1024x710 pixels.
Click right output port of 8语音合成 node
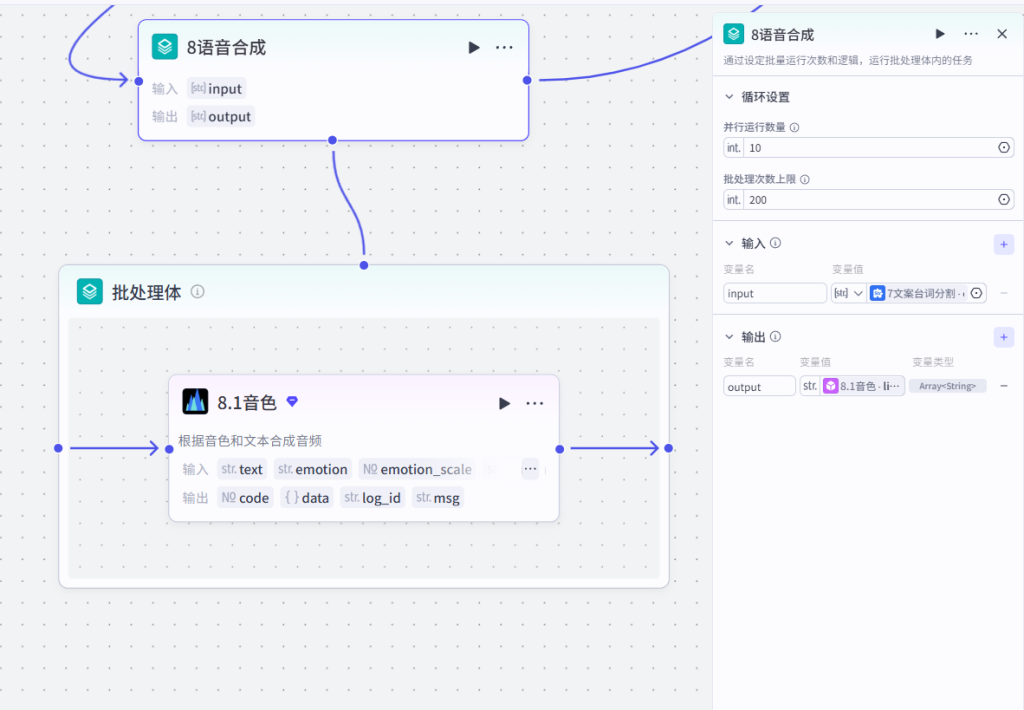(527, 80)
